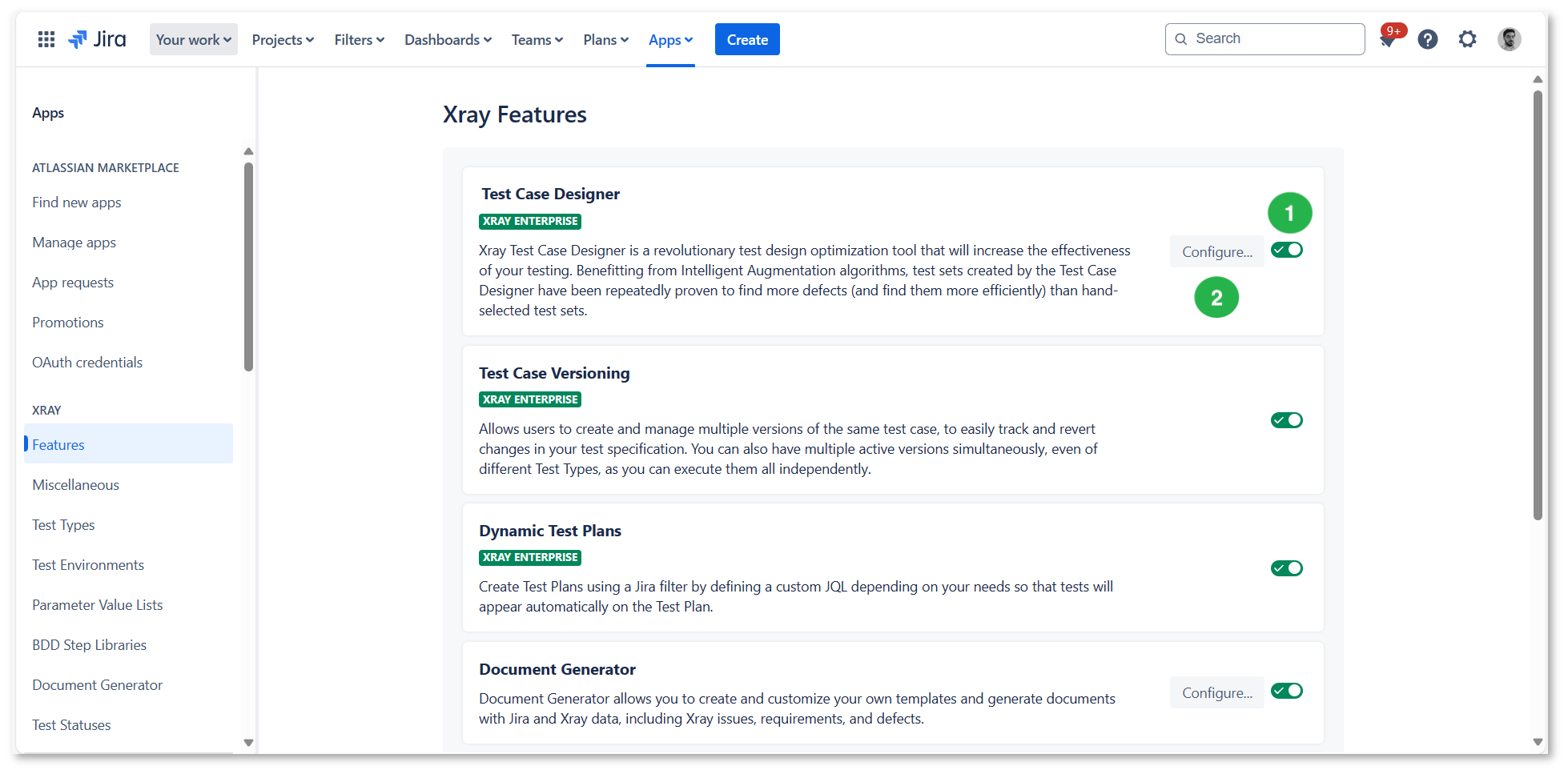
Task: Select Features in Xray sidebar
Action: pyautogui.click(x=128, y=444)
